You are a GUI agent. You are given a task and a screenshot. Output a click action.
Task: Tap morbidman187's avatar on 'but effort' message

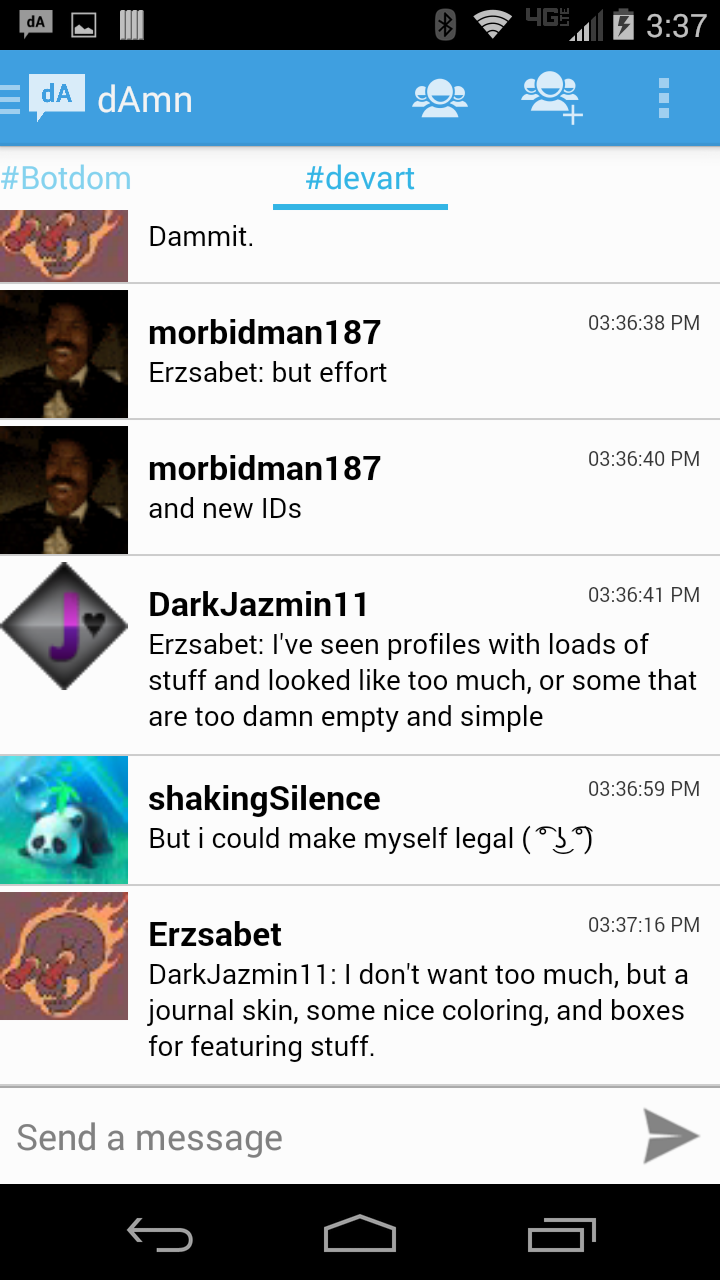point(64,354)
